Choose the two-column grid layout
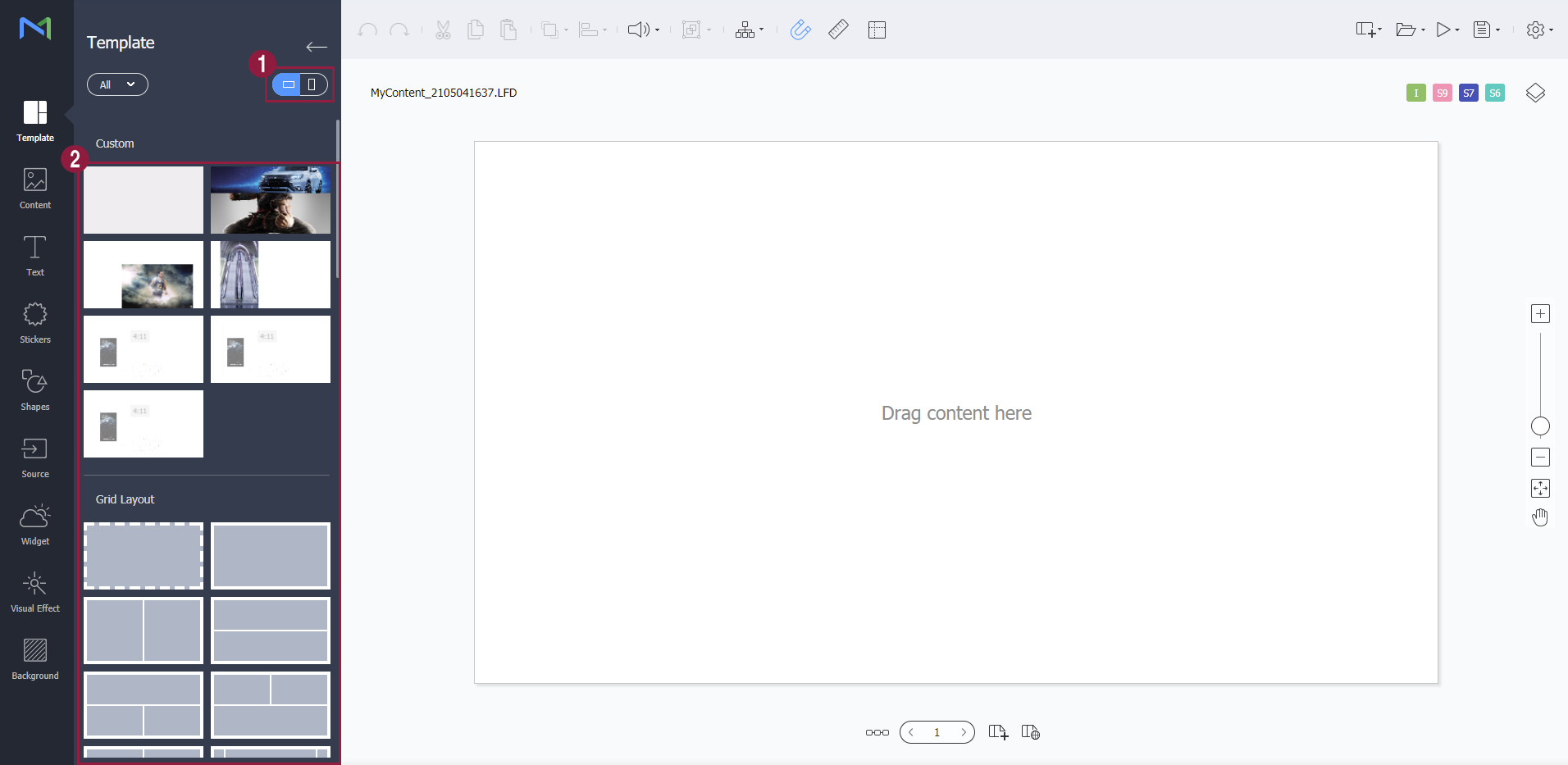The image size is (1568, 765). [x=144, y=631]
